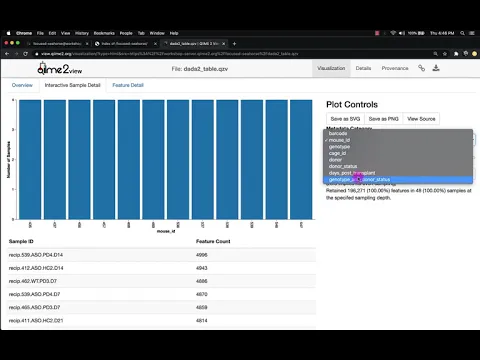This screenshot has width=480, height=360.
Task: Open the Window menu
Action: (x=157, y=33)
